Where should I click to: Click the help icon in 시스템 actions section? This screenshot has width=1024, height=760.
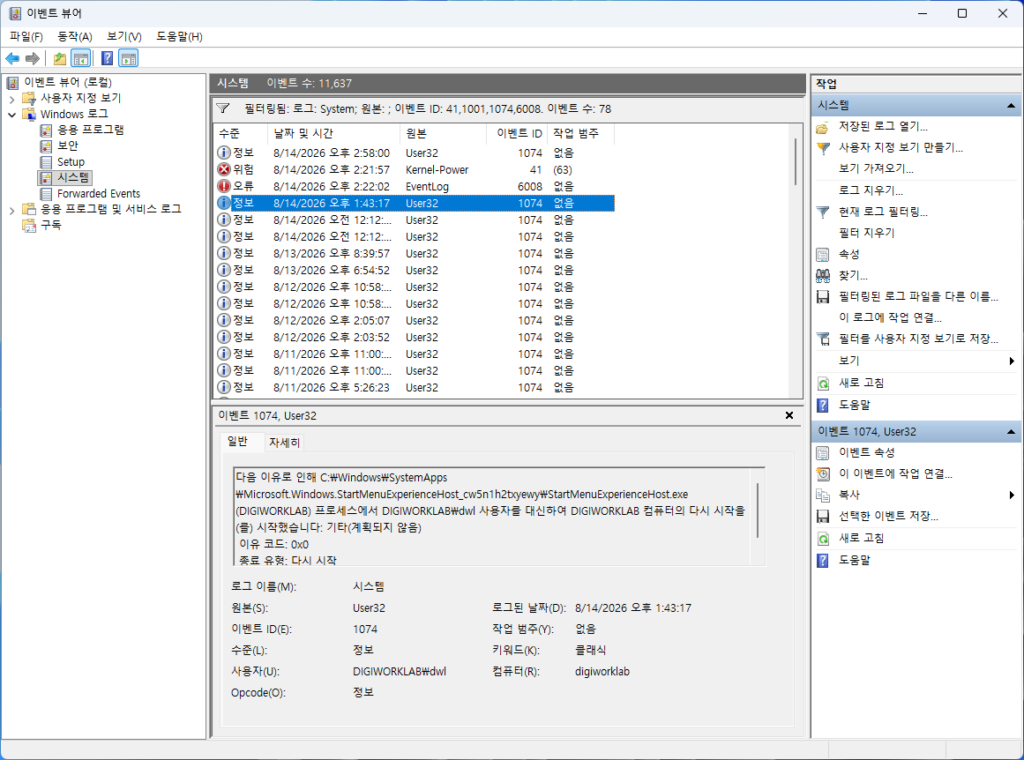pos(823,405)
